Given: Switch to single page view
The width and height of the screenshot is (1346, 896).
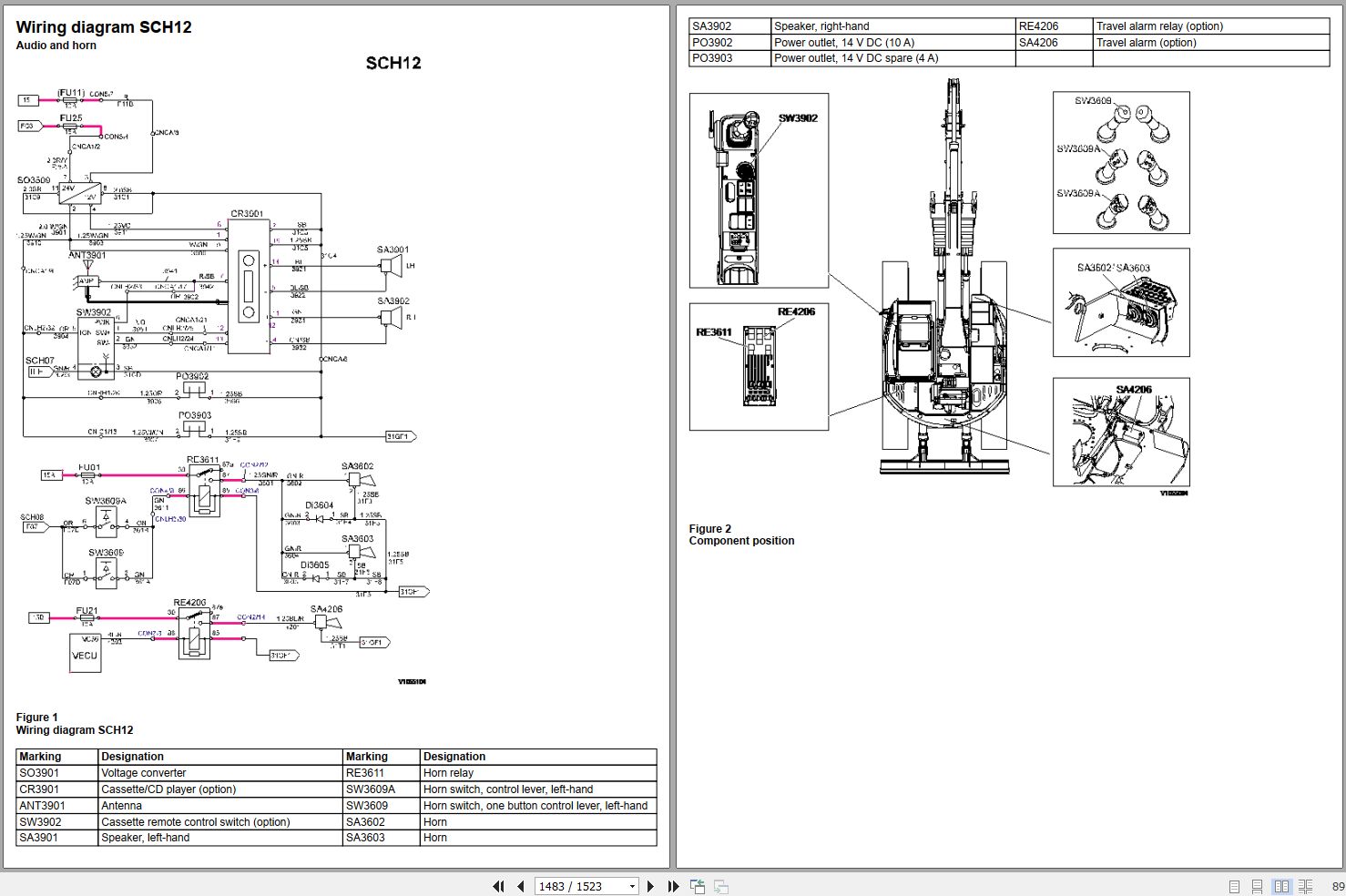Looking at the screenshot, I should click(1234, 886).
